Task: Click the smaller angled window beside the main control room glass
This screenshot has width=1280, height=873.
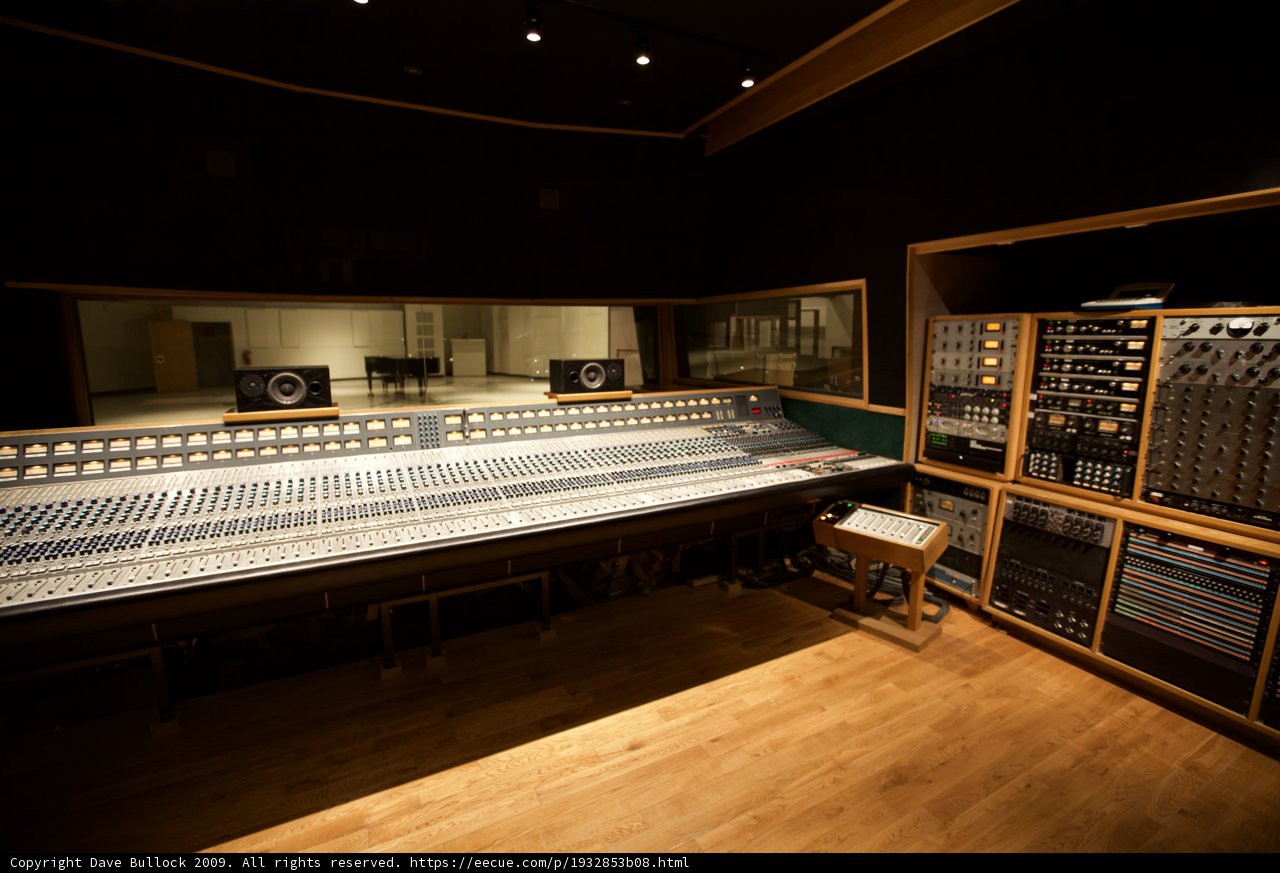Action: tap(773, 342)
